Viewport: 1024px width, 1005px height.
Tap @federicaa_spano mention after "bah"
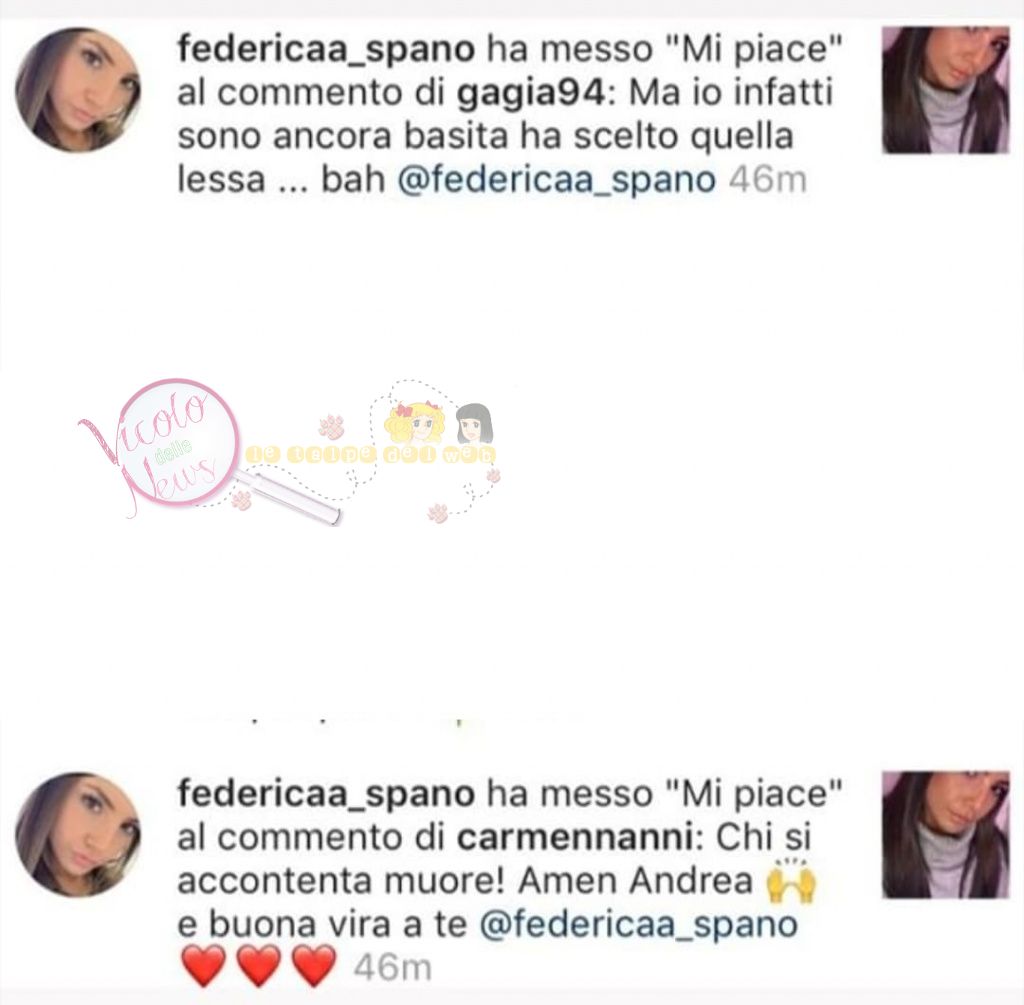pyautogui.click(x=556, y=180)
